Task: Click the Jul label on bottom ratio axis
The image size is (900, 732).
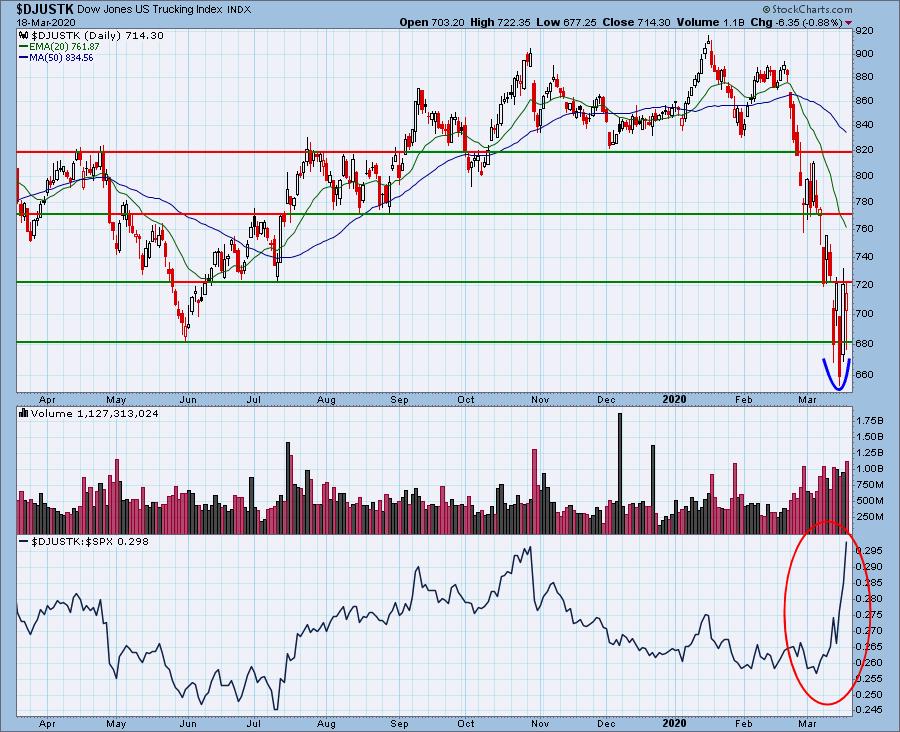Action: tap(254, 723)
